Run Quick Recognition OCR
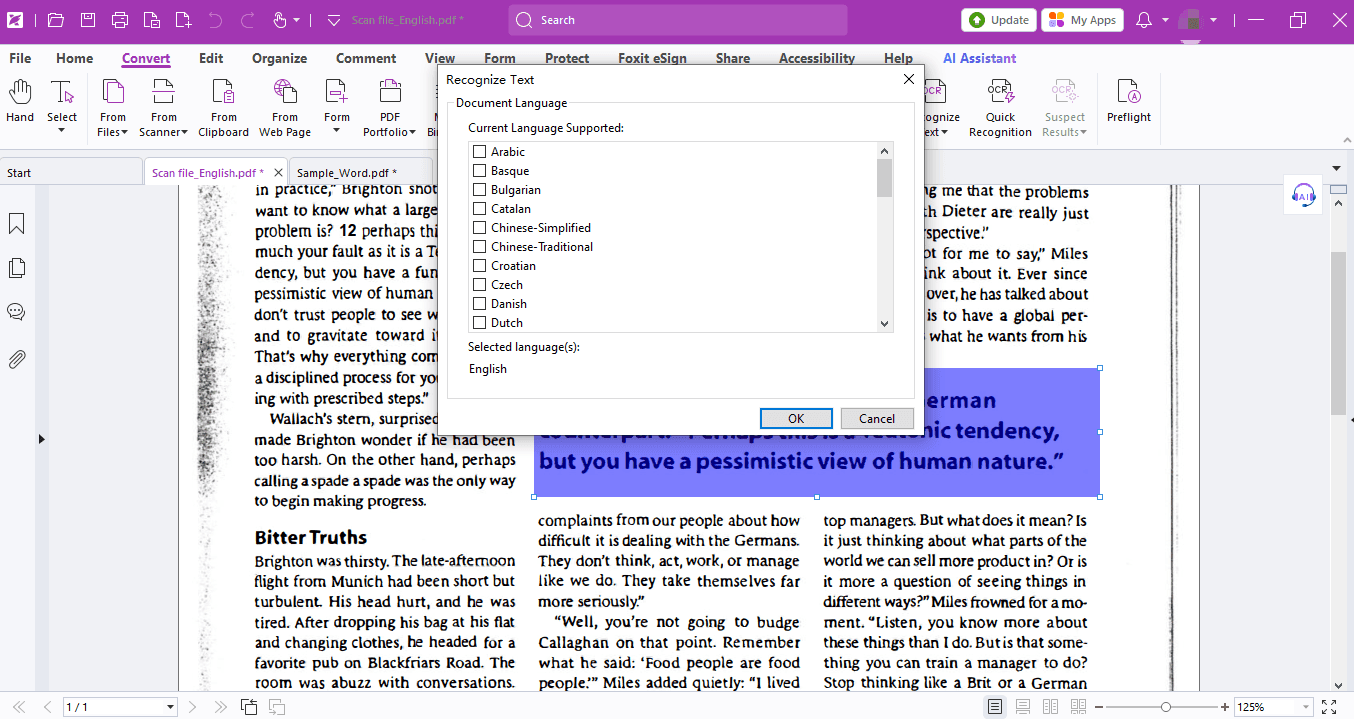 [x=1000, y=108]
